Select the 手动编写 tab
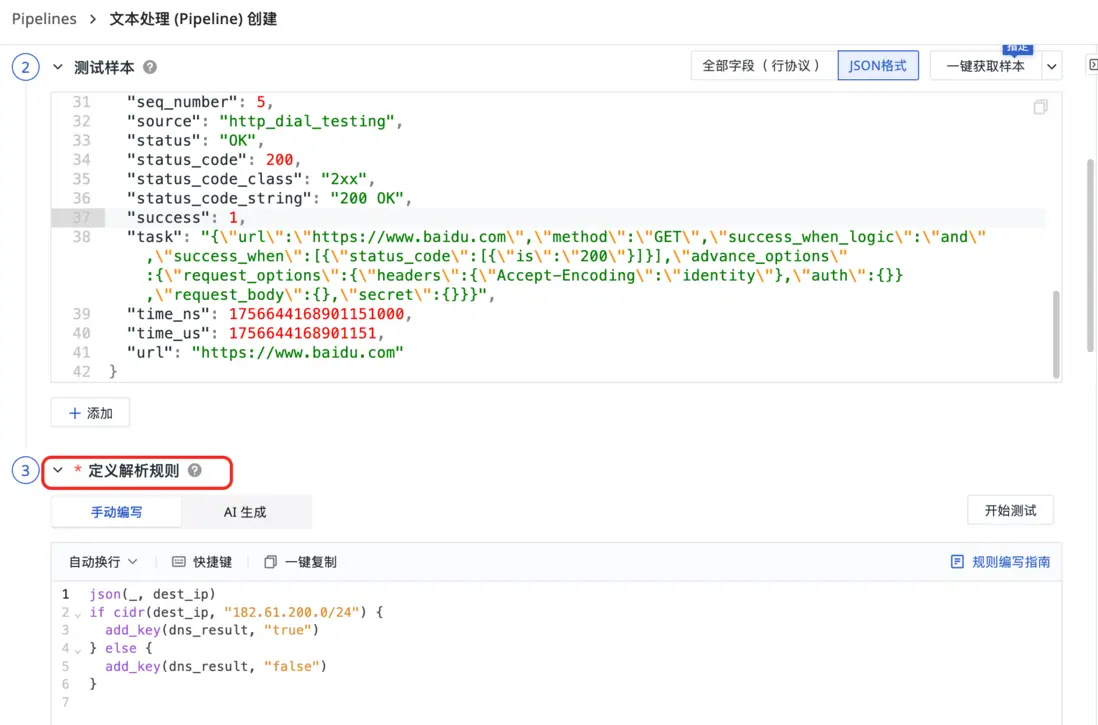Viewport: 1098px width, 725px height. 116,512
